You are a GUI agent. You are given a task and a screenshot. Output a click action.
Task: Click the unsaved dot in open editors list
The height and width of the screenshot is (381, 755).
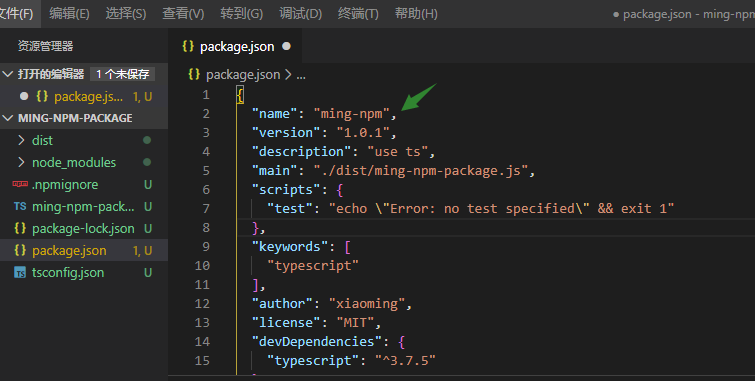(24, 96)
